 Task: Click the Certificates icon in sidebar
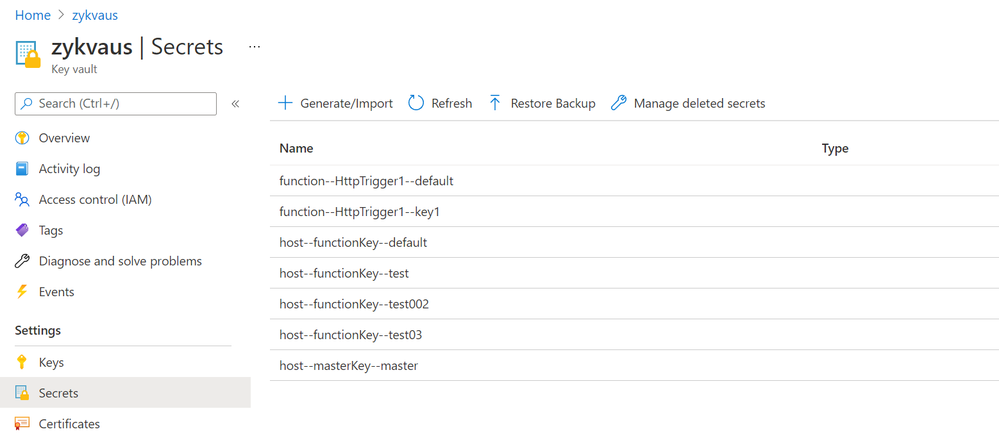tap(22, 424)
